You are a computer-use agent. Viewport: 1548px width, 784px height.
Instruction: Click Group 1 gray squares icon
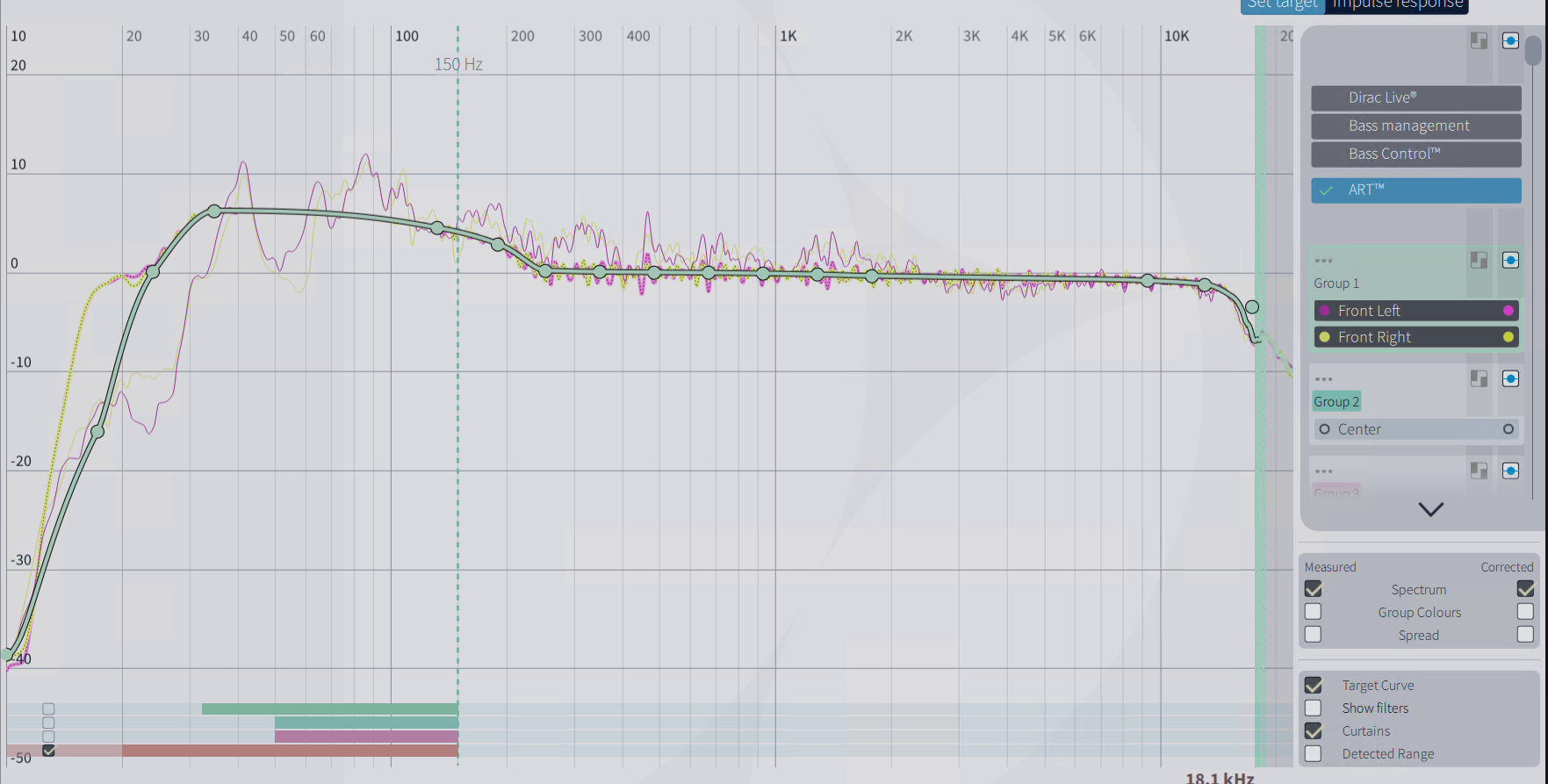pos(1480,260)
